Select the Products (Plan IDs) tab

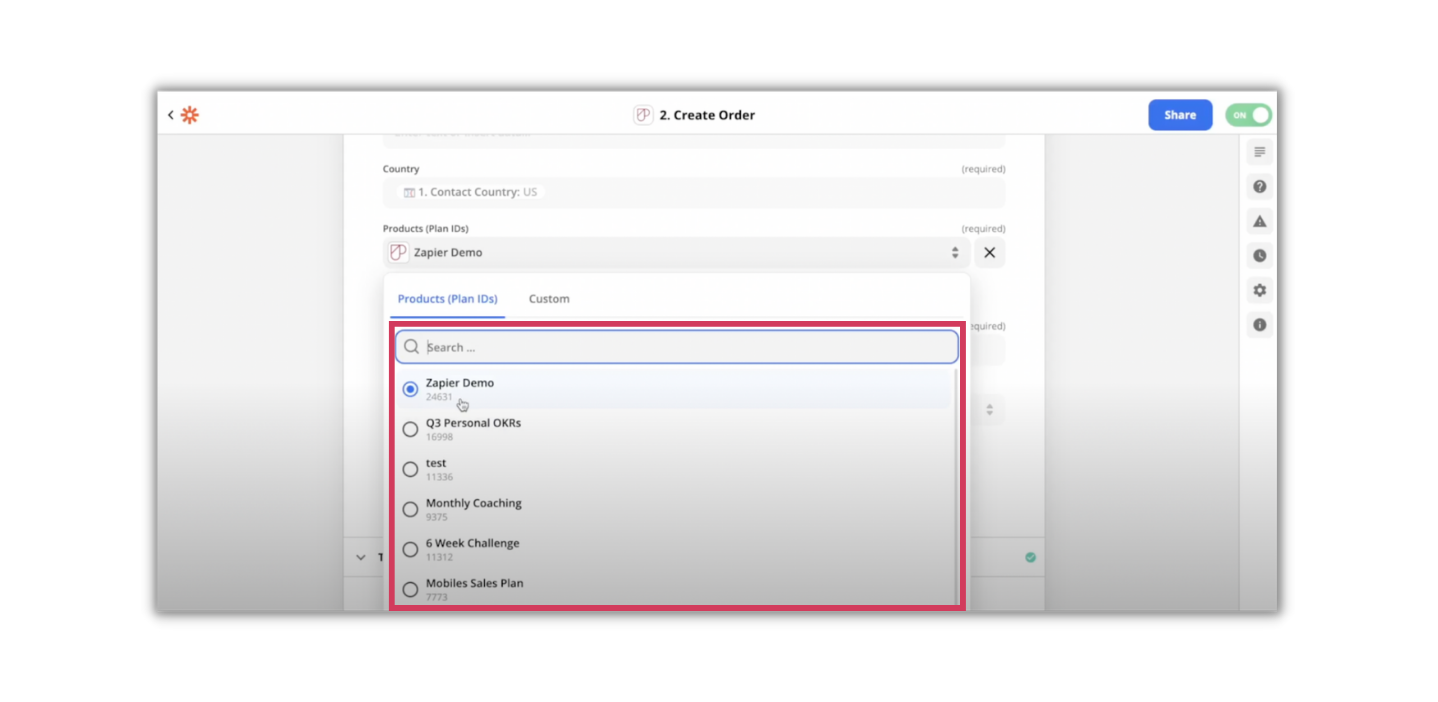(446, 298)
